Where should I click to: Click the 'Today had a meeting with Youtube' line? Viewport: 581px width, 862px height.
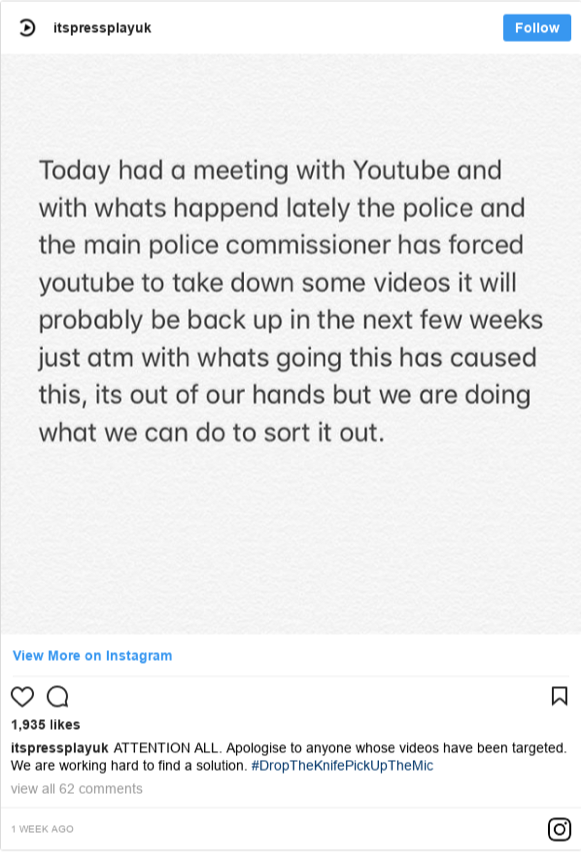(x=270, y=170)
